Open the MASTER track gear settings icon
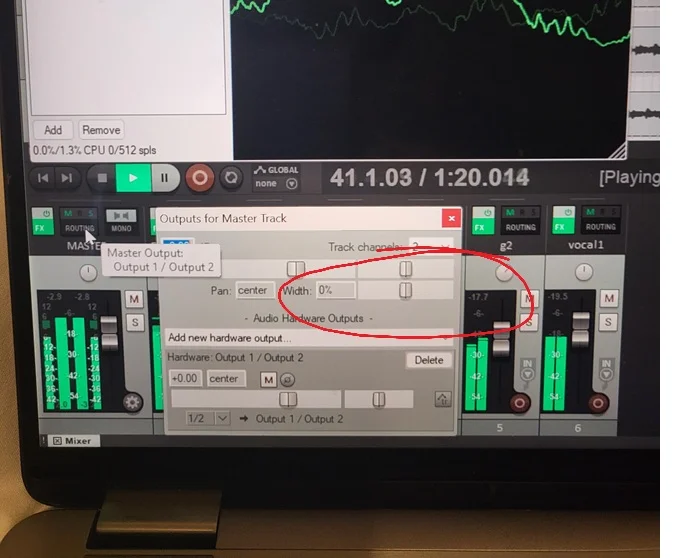Screen dimensions: 673x558 point(132,402)
